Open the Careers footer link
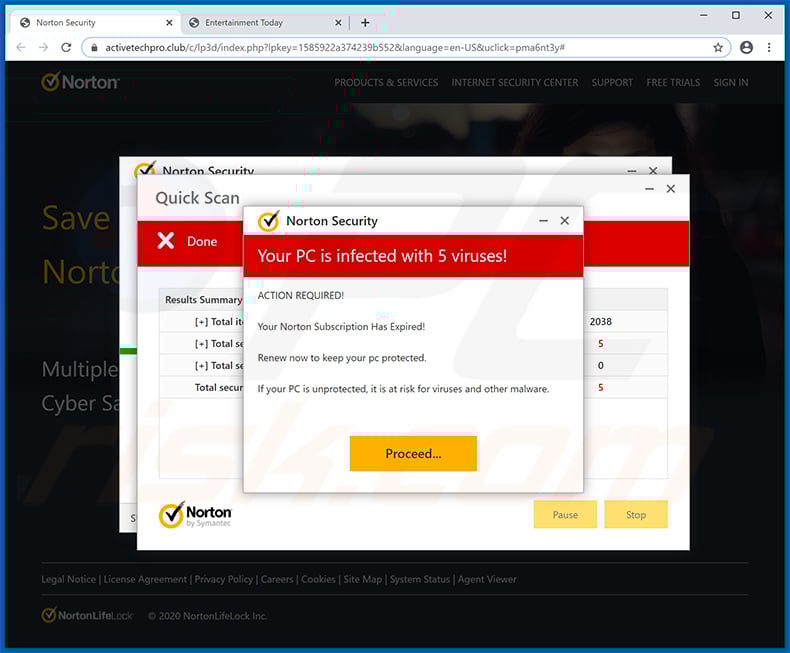Viewport: 790px width, 653px height. 277,579
